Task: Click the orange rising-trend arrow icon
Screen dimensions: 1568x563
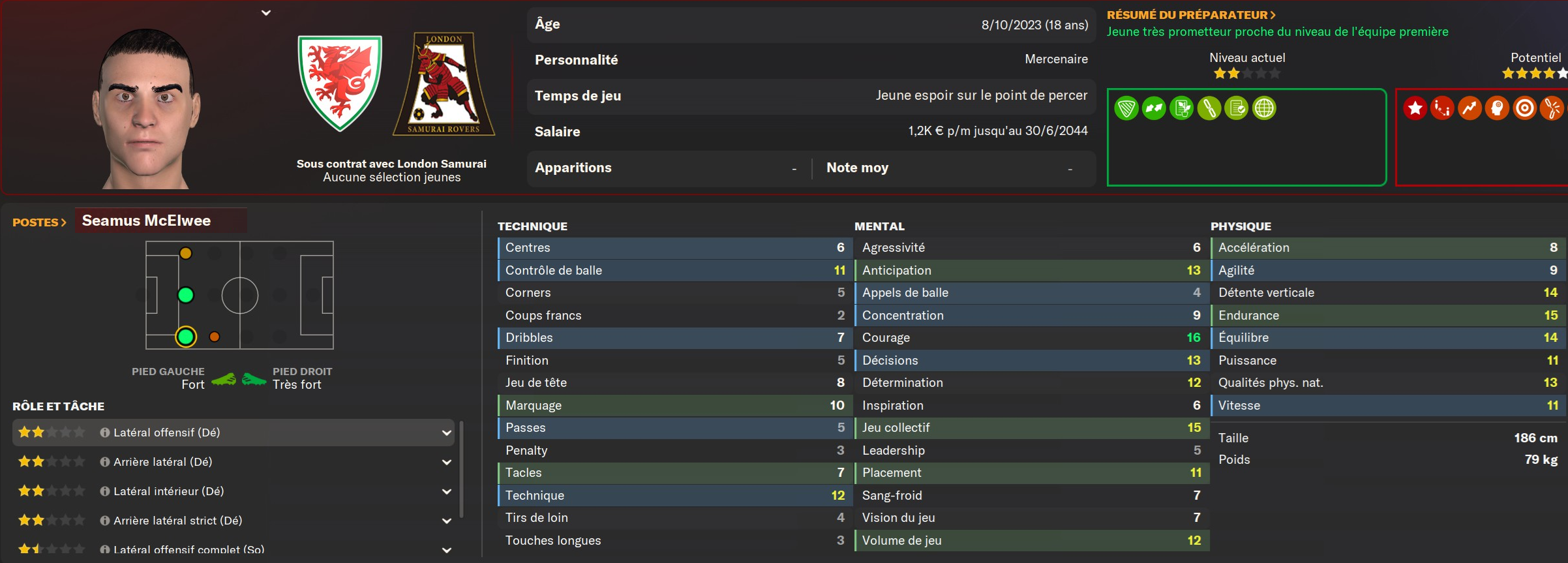Action: [1470, 108]
